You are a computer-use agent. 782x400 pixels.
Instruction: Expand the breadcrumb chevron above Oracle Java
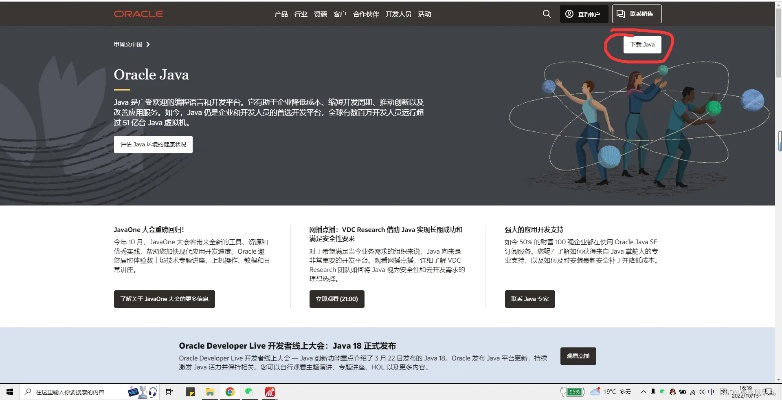[149, 45]
